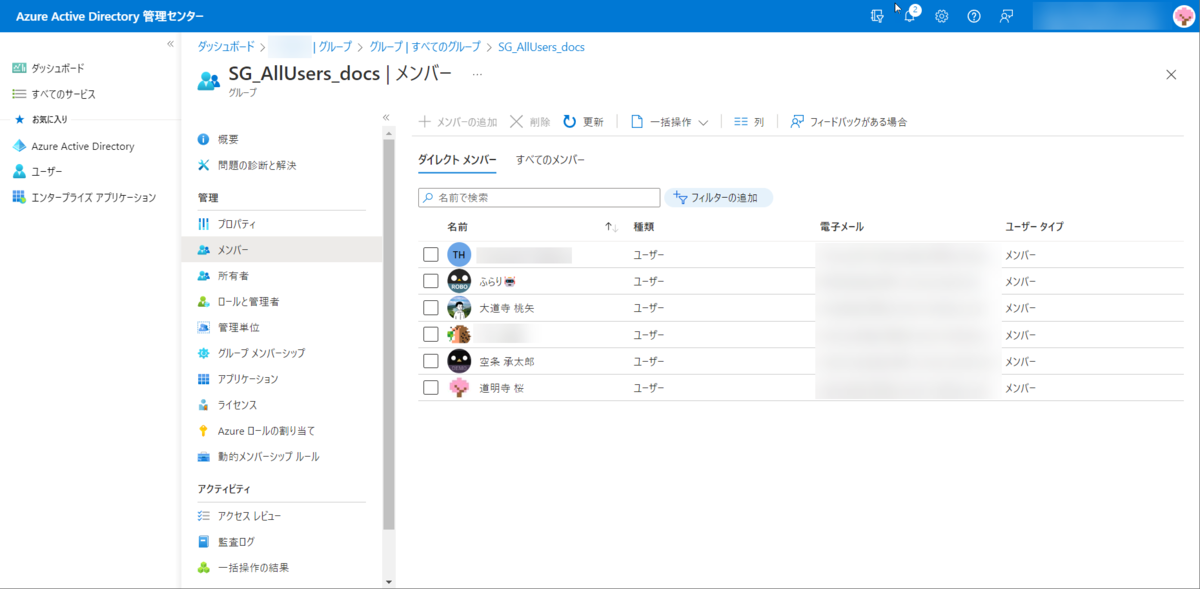Close the group blade with X
The width and height of the screenshot is (1200, 589).
[1171, 75]
